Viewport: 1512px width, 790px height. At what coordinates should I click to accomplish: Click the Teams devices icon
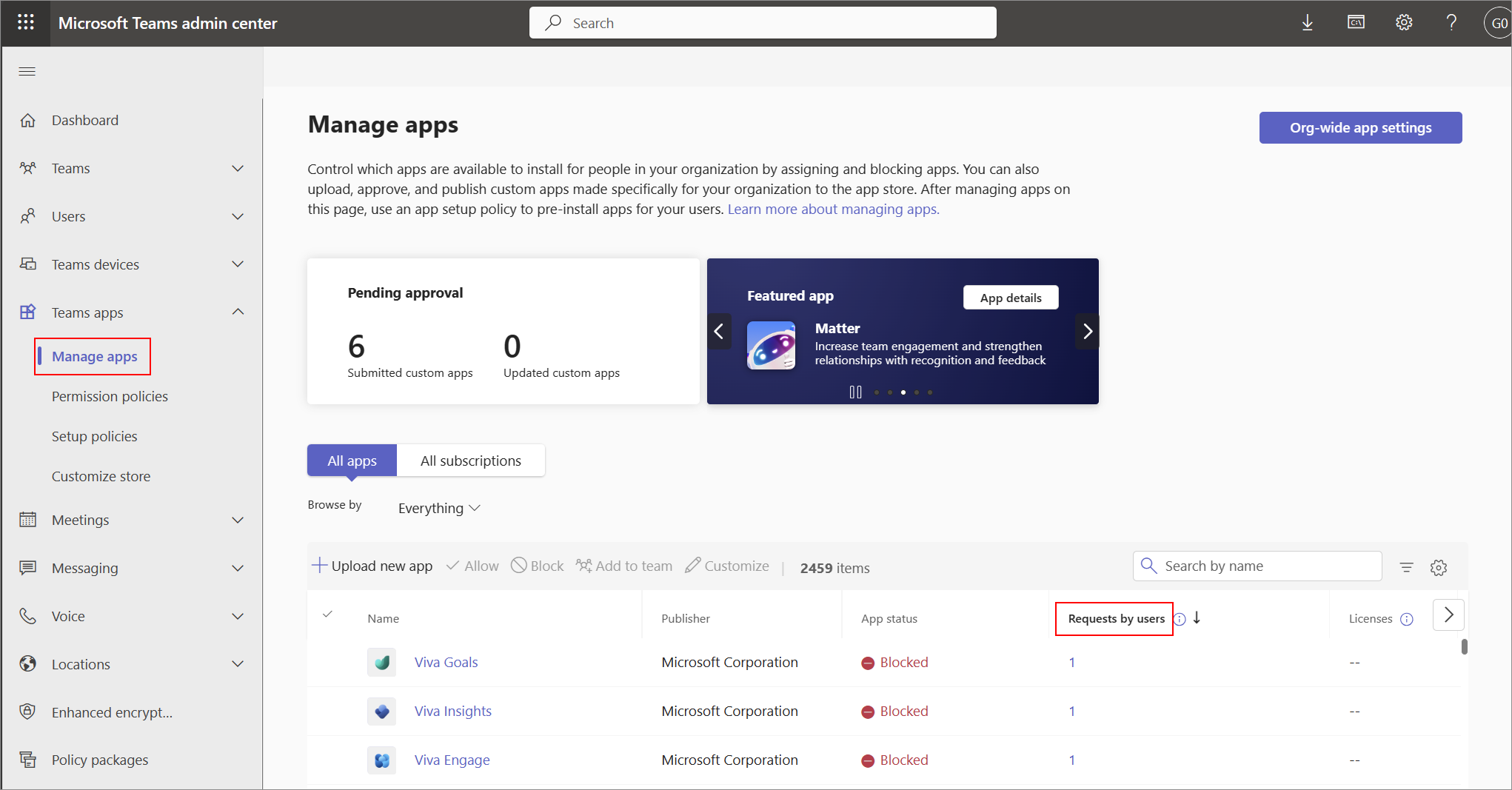pos(28,264)
